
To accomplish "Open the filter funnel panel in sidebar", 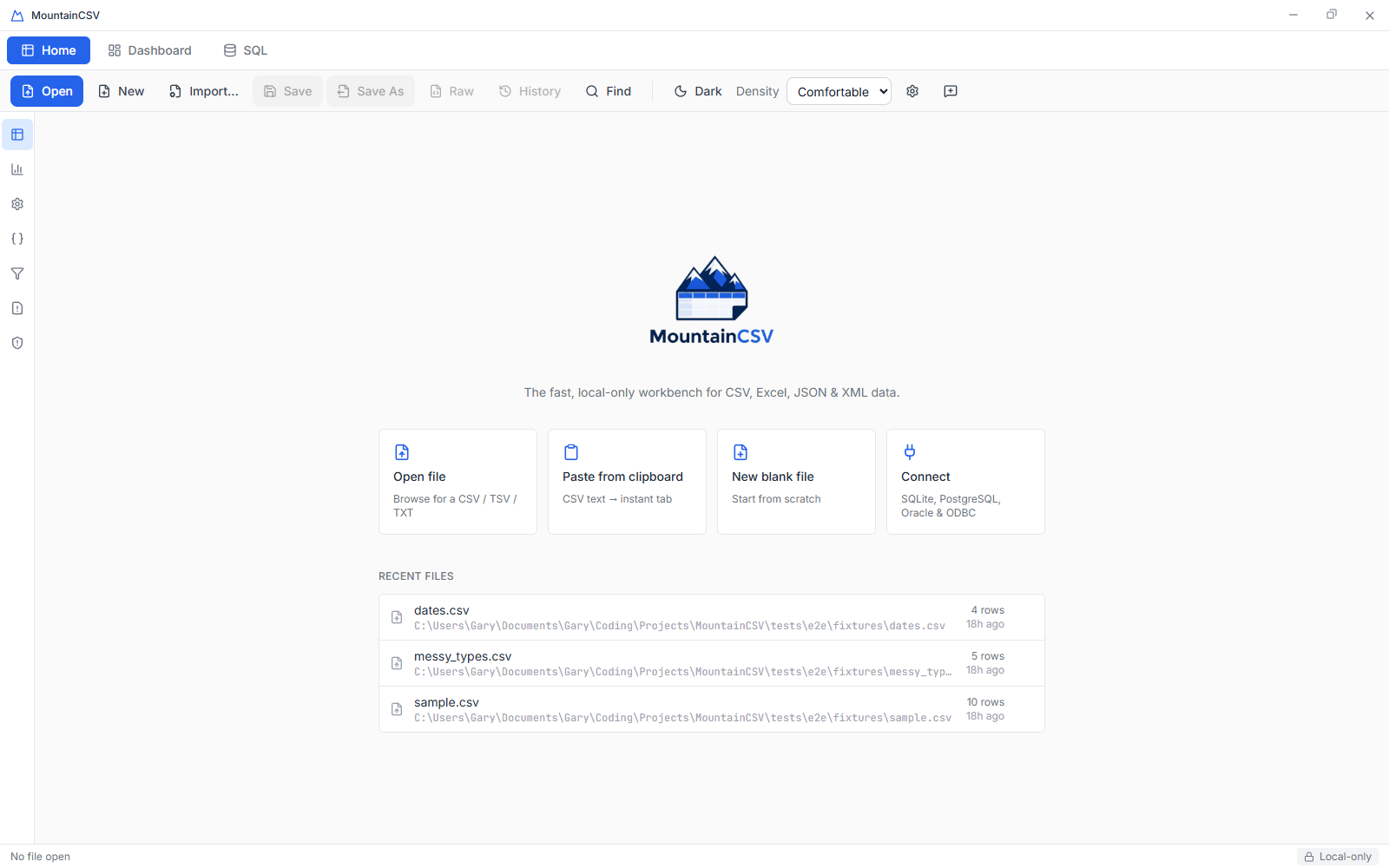I will (17, 273).
